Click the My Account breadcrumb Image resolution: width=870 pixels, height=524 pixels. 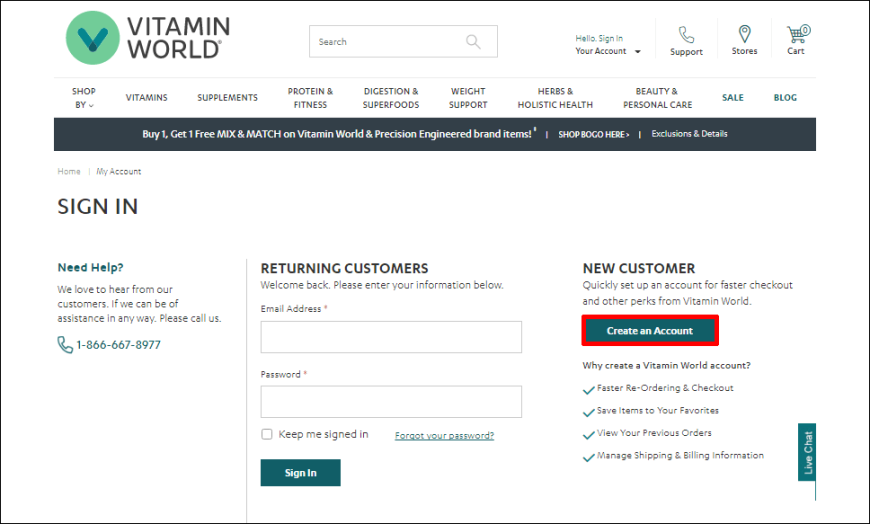coord(119,172)
